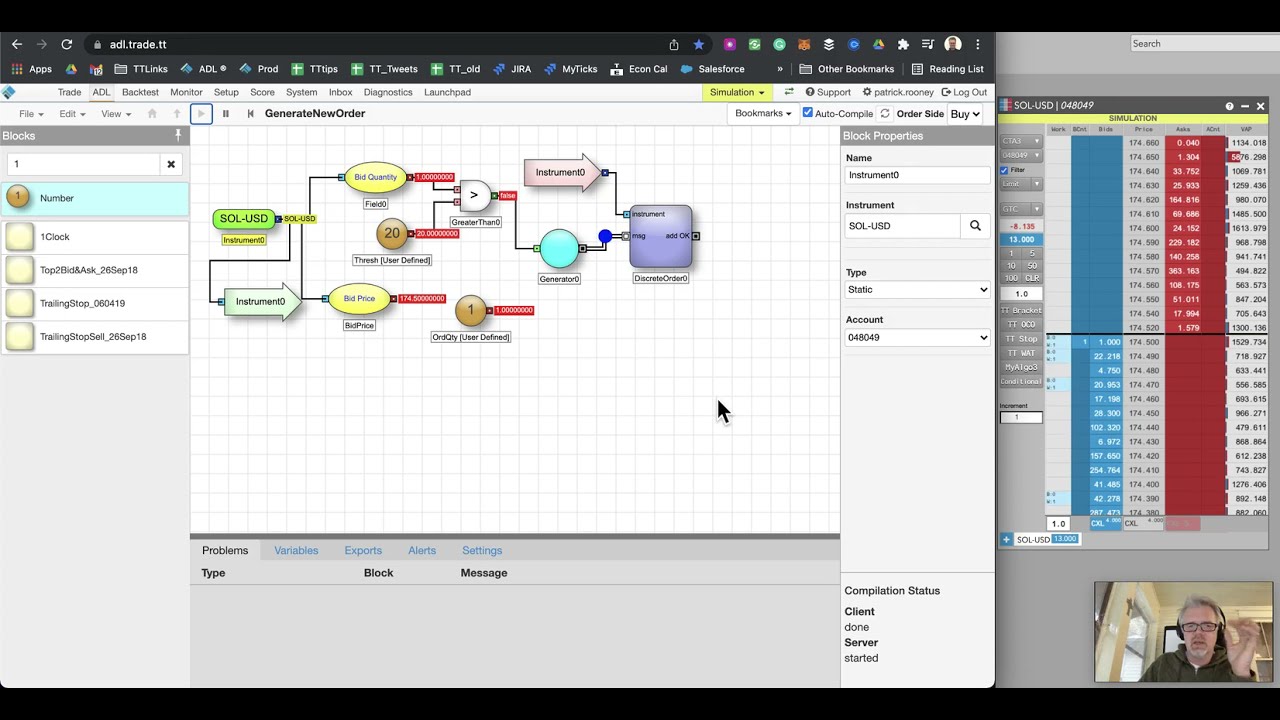Click the blue message dot on the canvas
This screenshot has height=720, width=1280.
(x=605, y=237)
